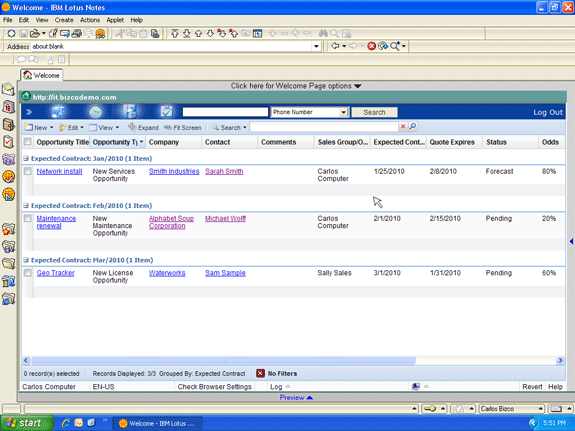This screenshot has width=575, height=431.
Task: Click the red X clear search icon
Action: tap(403, 127)
